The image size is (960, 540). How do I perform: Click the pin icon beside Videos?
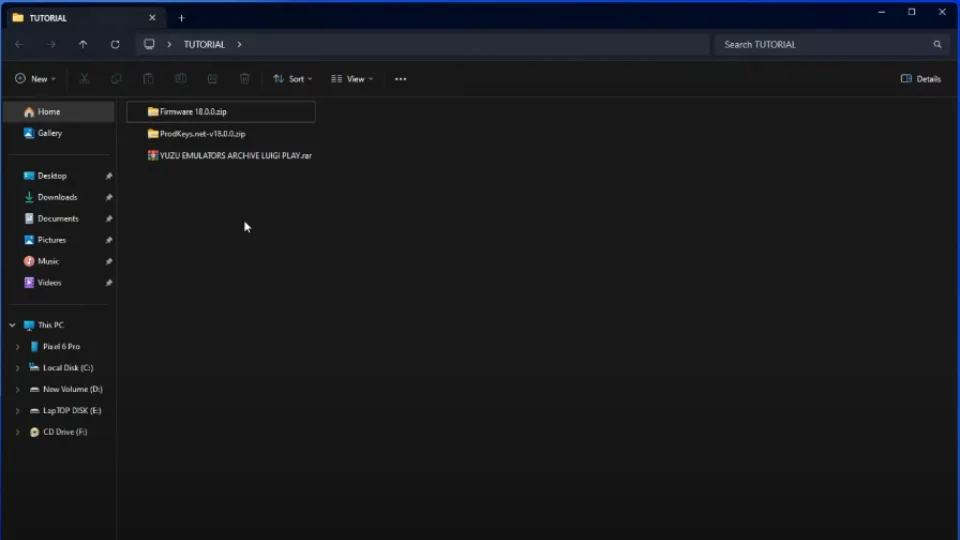coord(108,283)
